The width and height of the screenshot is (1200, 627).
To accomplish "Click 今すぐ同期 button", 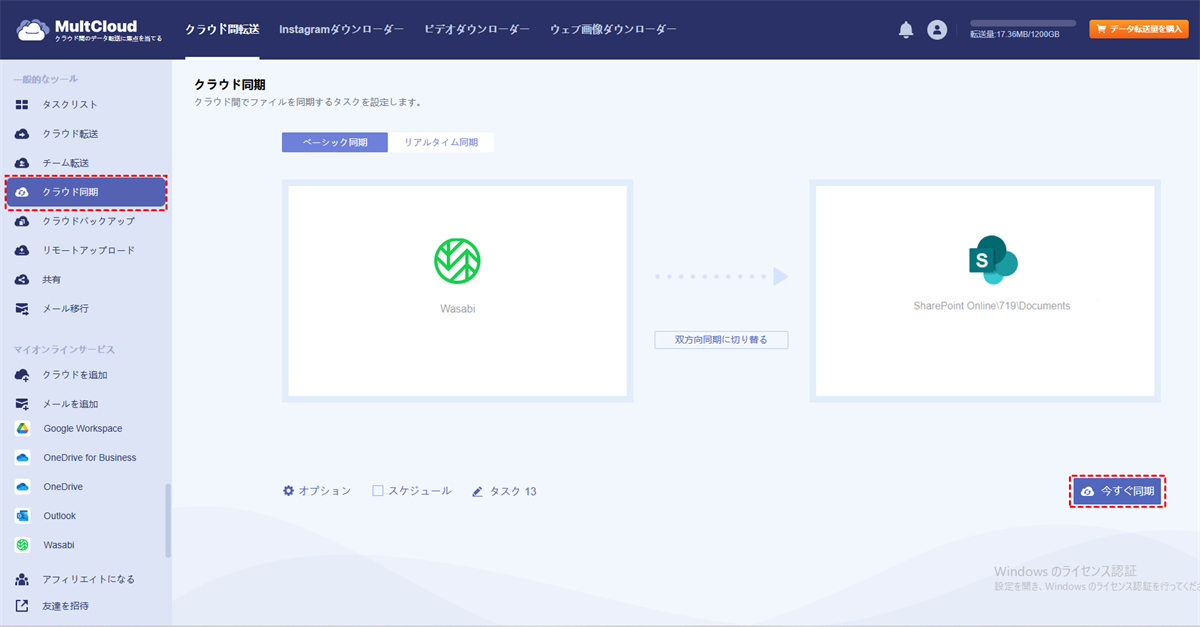I will tap(1118, 491).
